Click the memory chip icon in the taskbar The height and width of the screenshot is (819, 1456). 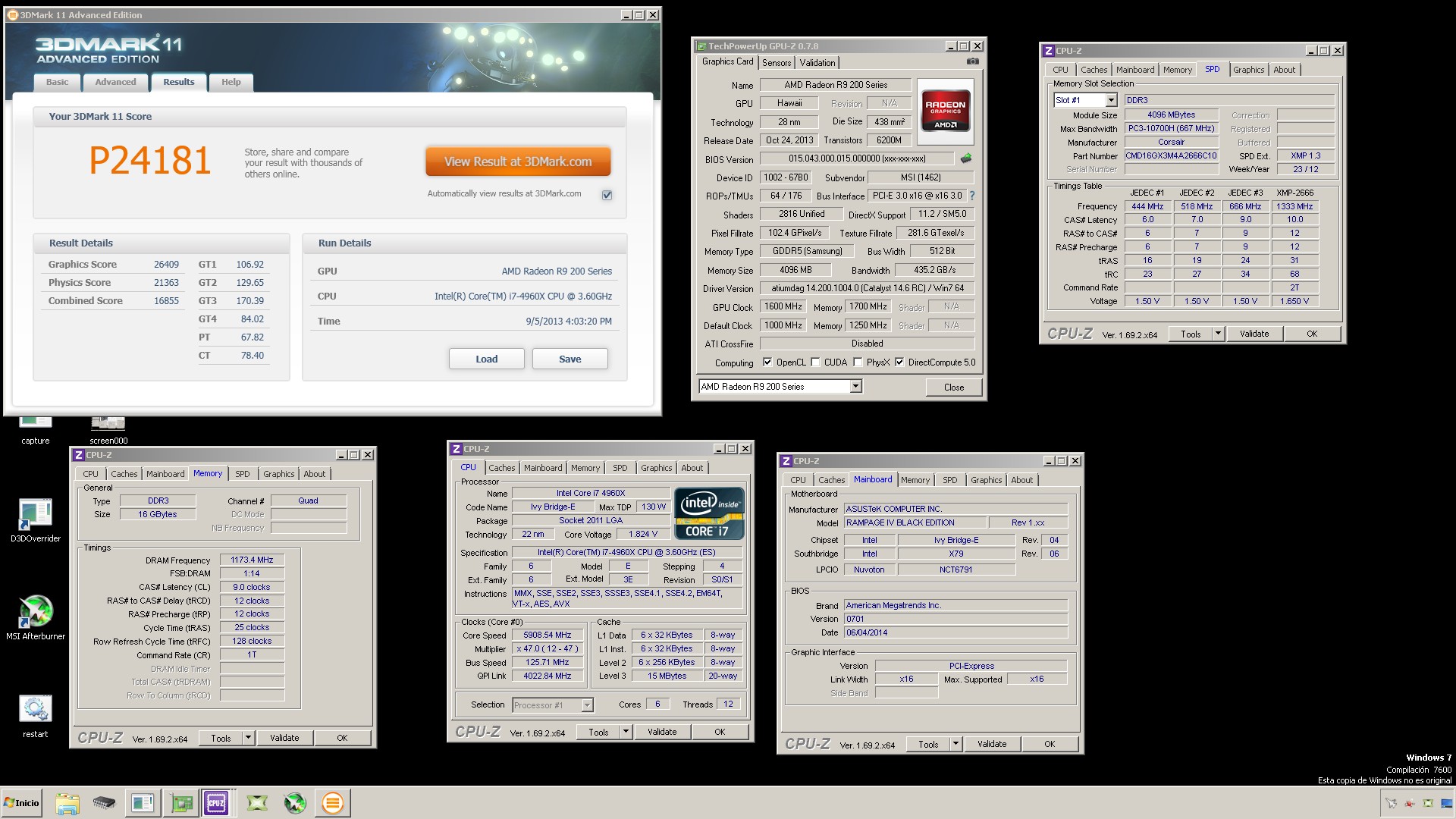click(104, 803)
